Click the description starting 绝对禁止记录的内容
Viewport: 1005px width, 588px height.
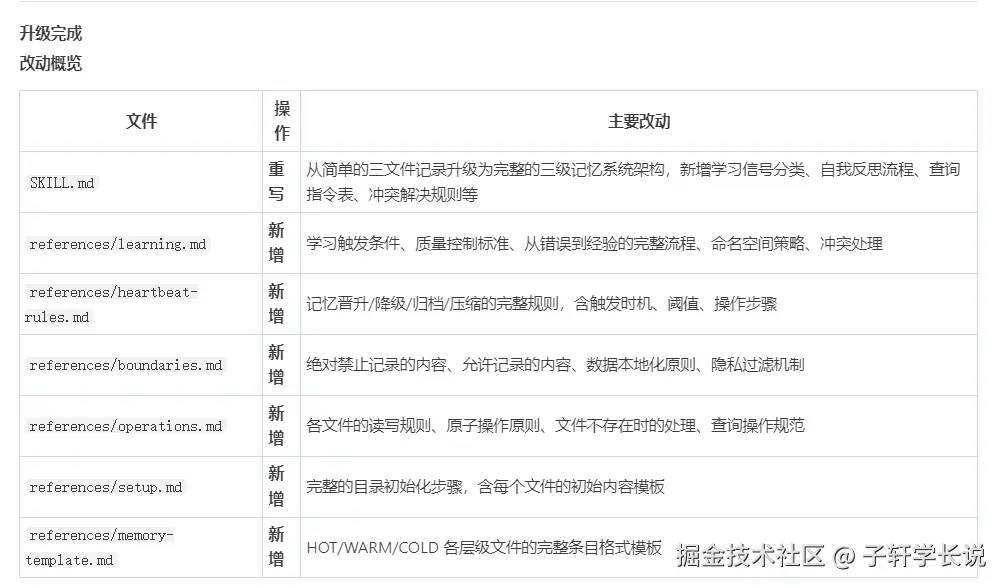point(555,365)
